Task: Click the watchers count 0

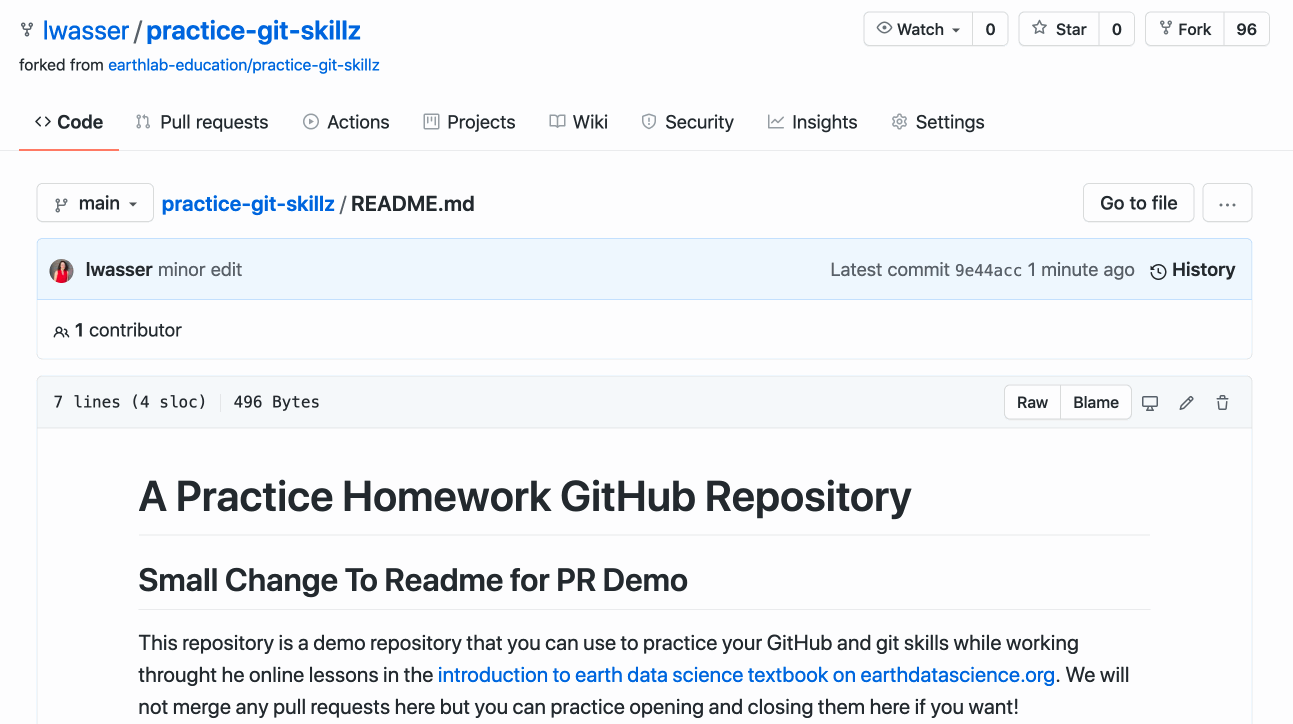Action: tap(990, 29)
